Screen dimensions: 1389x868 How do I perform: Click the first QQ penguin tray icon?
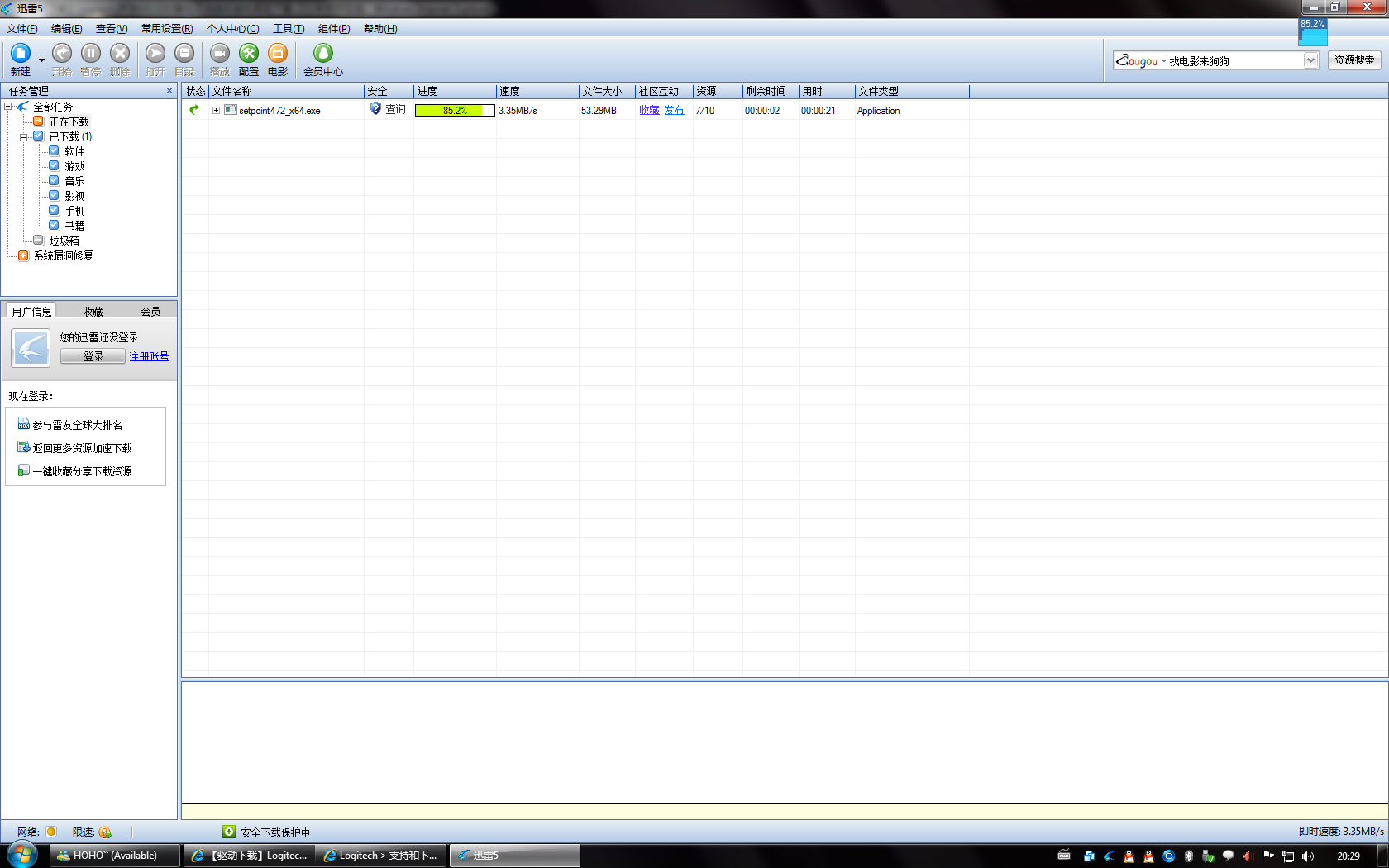[x=1129, y=856]
